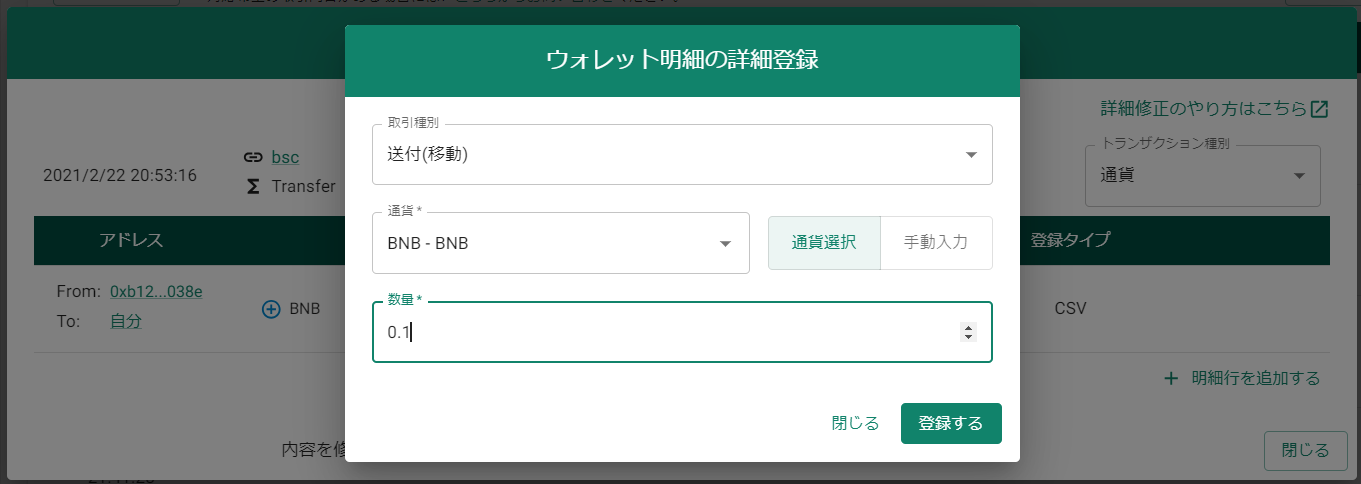Click the dropdown arrow in the 通貨 field
The height and width of the screenshot is (484, 1361).
(x=726, y=243)
